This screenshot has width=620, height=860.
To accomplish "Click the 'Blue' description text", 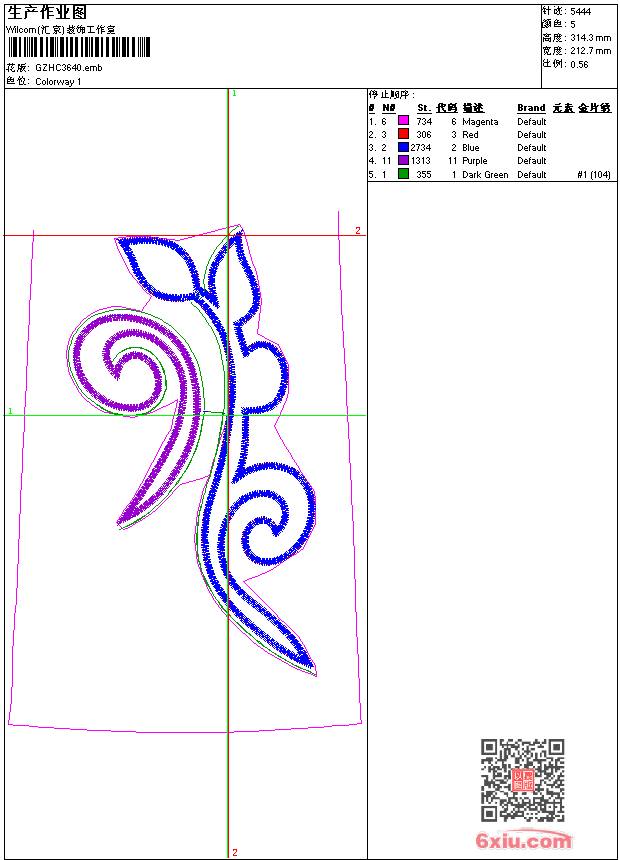I will pyautogui.click(x=471, y=148).
